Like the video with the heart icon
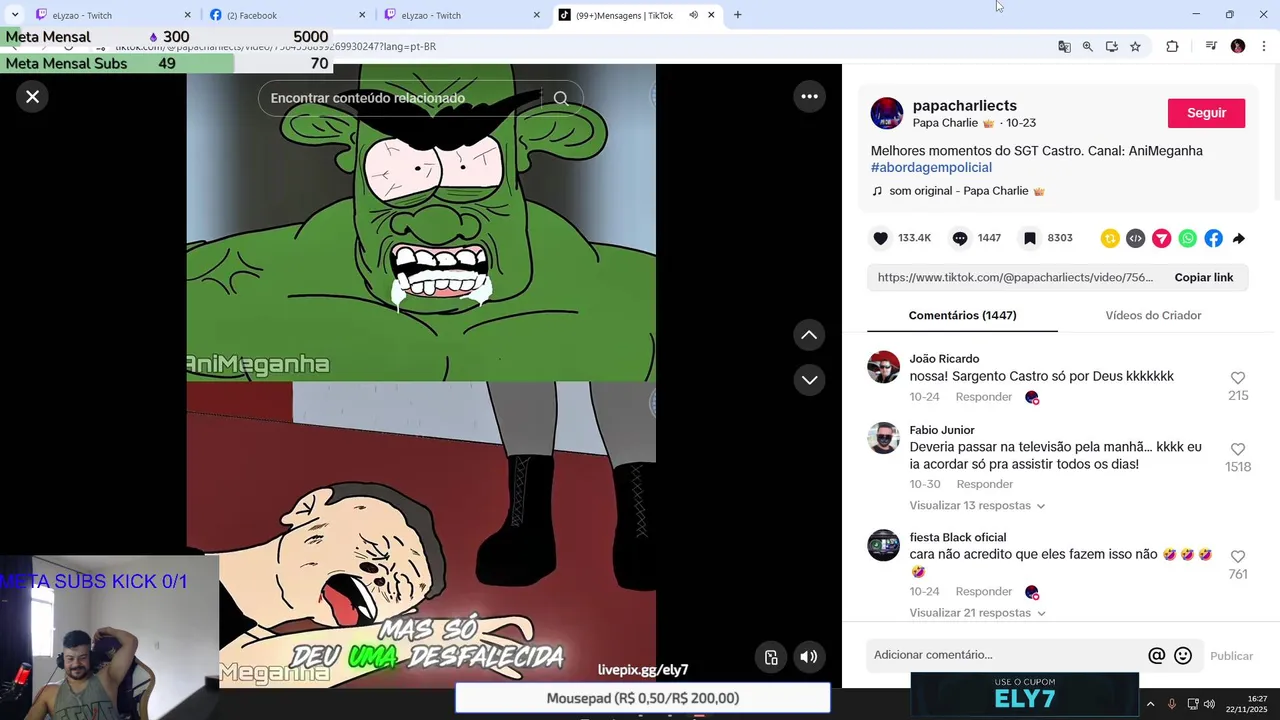Image resolution: width=1280 pixels, height=720 pixels. (x=880, y=238)
